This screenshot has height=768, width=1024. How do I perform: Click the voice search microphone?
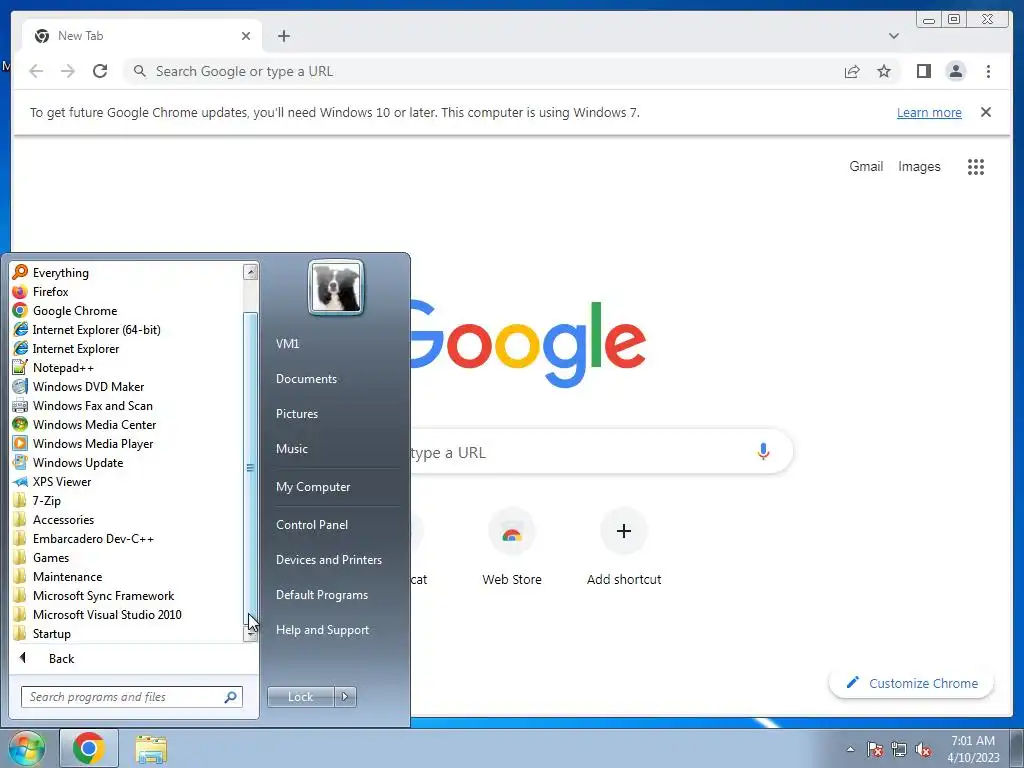(x=763, y=451)
